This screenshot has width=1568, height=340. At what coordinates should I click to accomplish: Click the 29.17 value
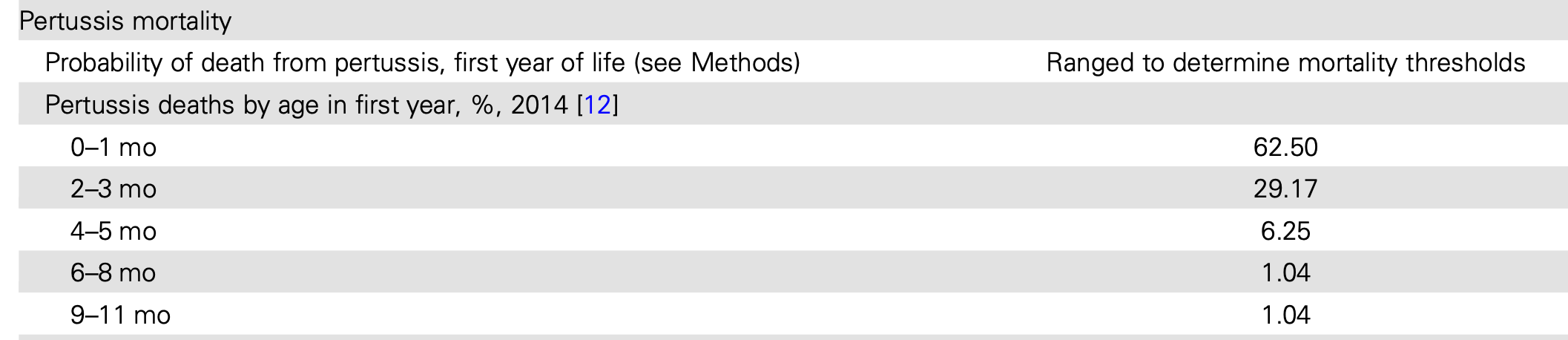click(x=1285, y=189)
